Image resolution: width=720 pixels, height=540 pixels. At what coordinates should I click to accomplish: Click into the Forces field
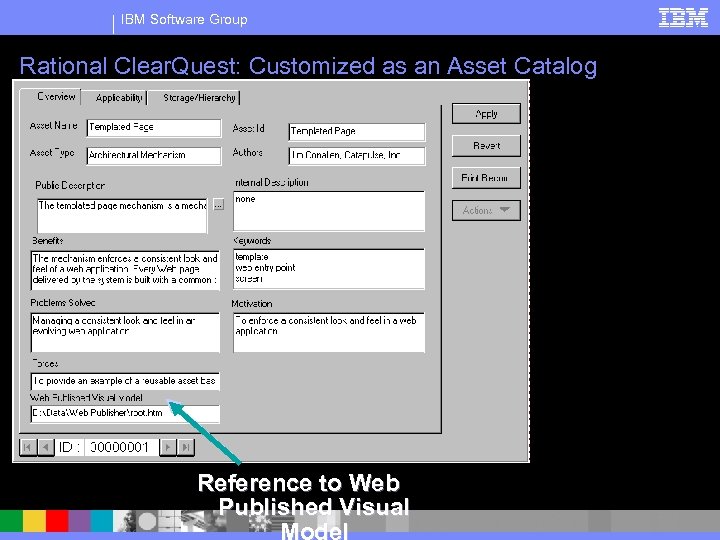[125, 381]
